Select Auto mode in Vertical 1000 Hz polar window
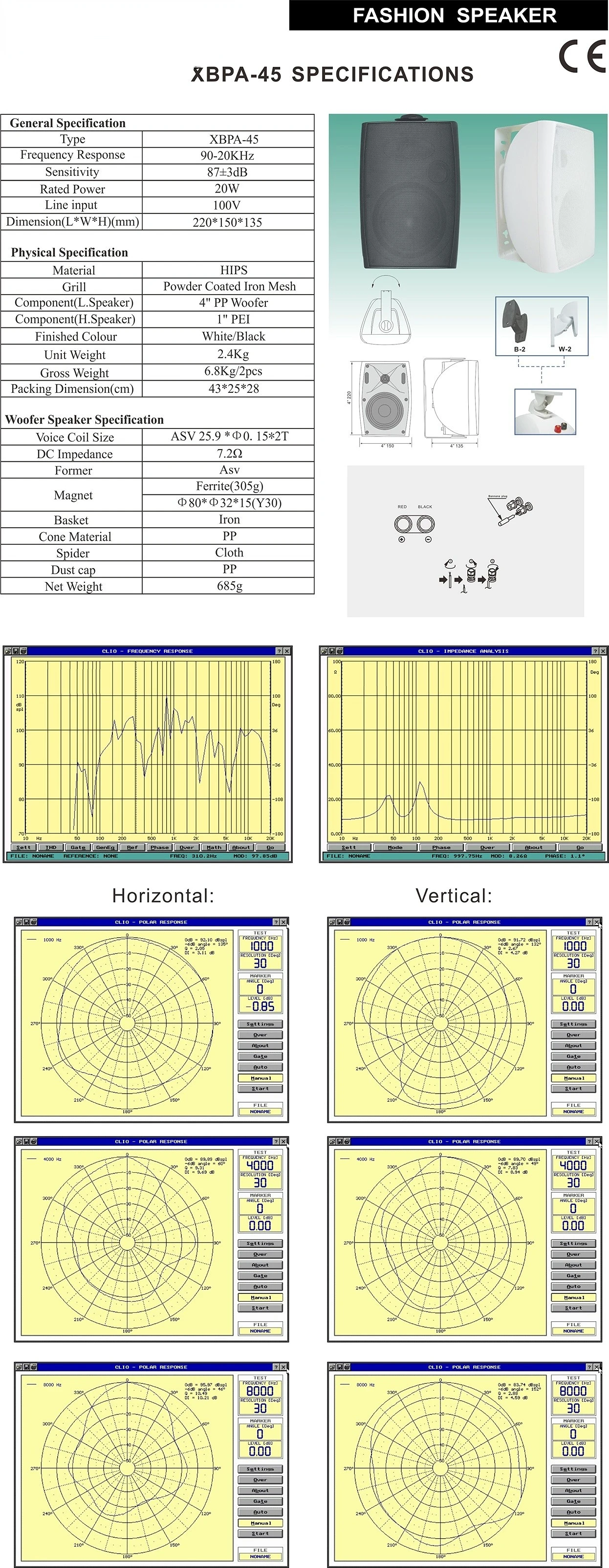The image size is (609, 1568). coord(573,1067)
